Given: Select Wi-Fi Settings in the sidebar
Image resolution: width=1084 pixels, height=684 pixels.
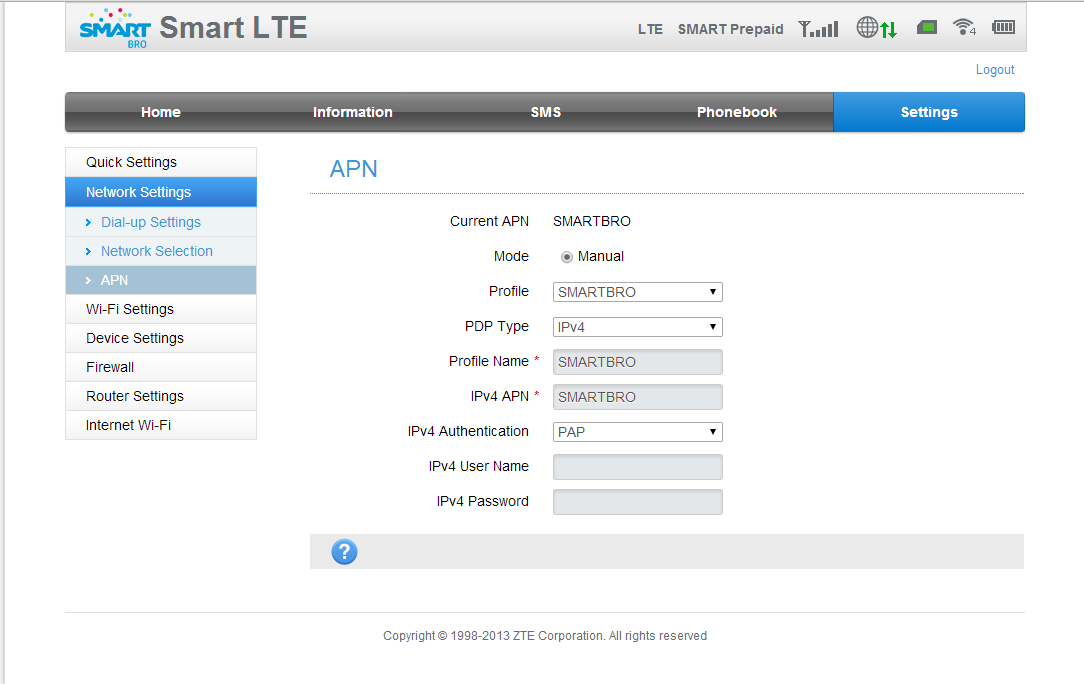Looking at the screenshot, I should pyautogui.click(x=130, y=309).
